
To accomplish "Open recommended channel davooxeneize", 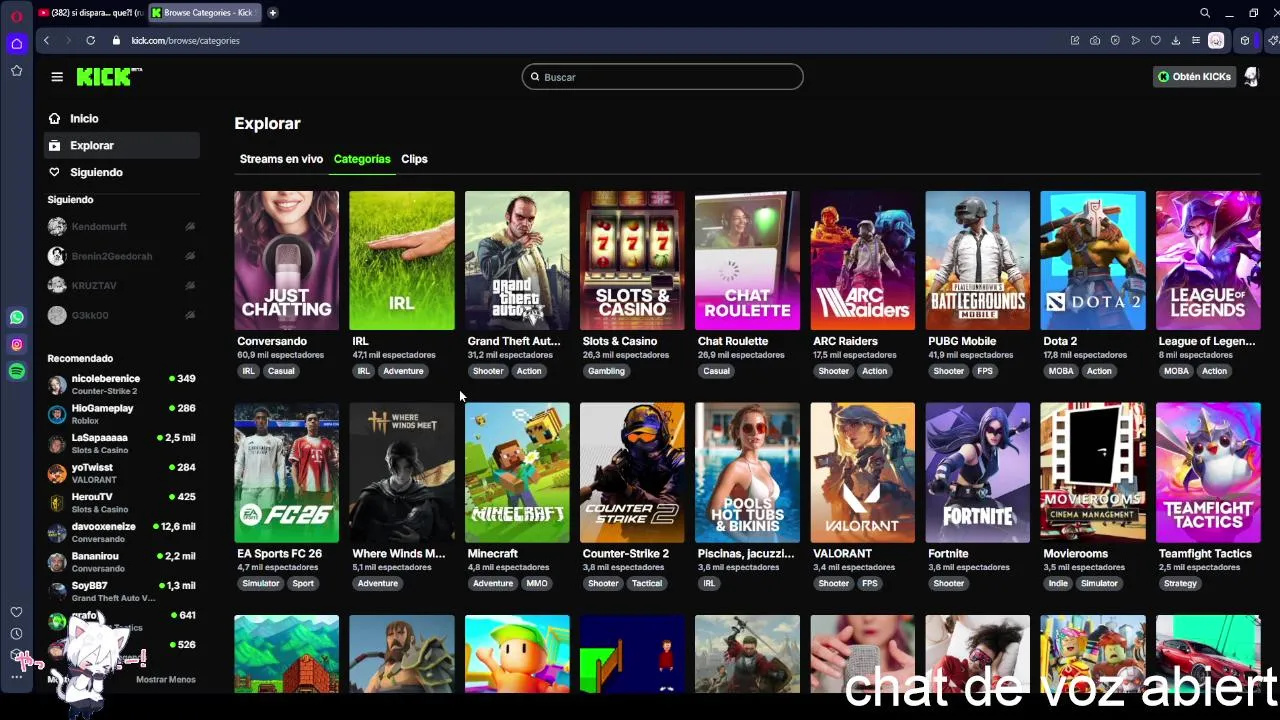I will (x=122, y=532).
